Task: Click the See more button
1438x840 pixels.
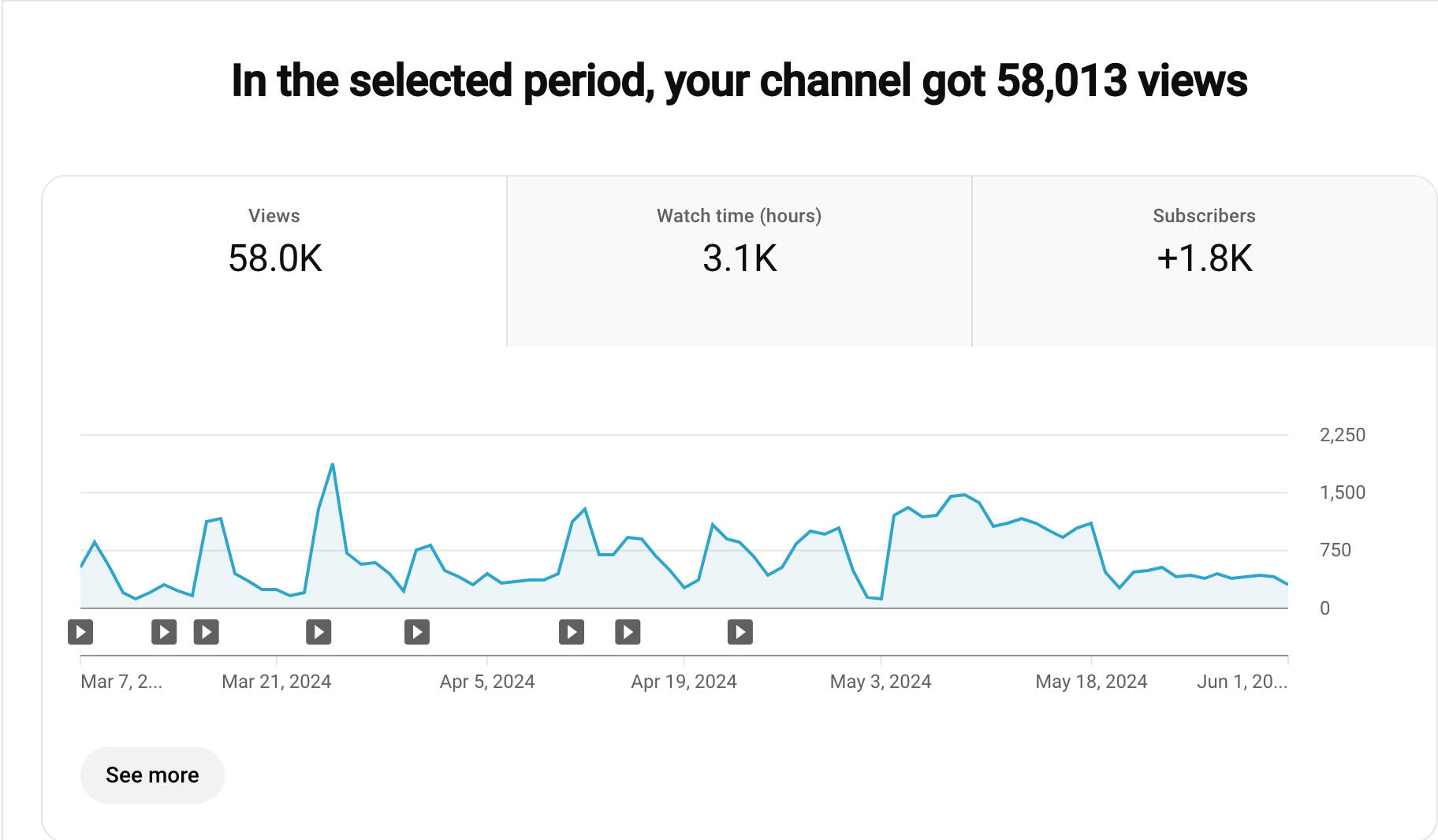Action: [x=152, y=775]
